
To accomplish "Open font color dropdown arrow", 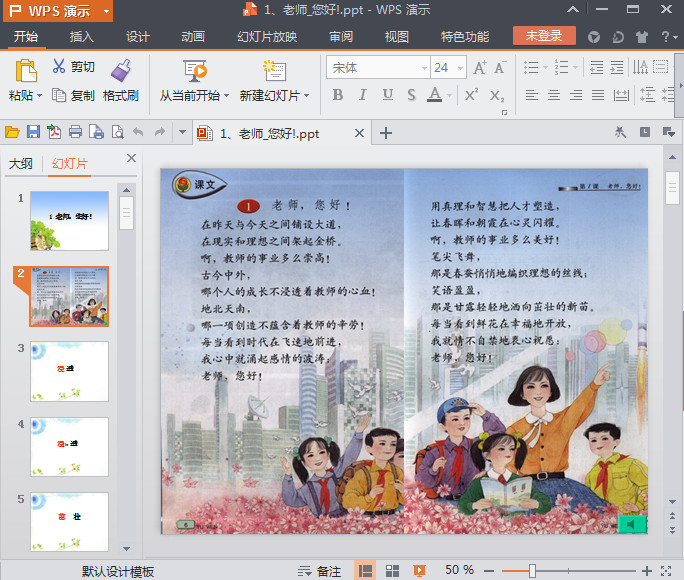I will coord(449,95).
